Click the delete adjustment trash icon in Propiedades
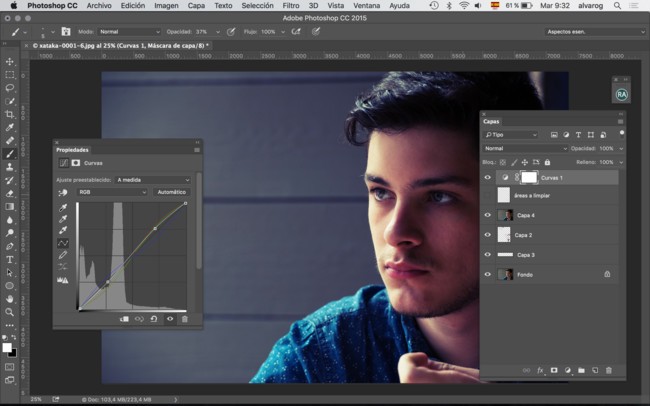The width and height of the screenshot is (650, 406). [185, 319]
